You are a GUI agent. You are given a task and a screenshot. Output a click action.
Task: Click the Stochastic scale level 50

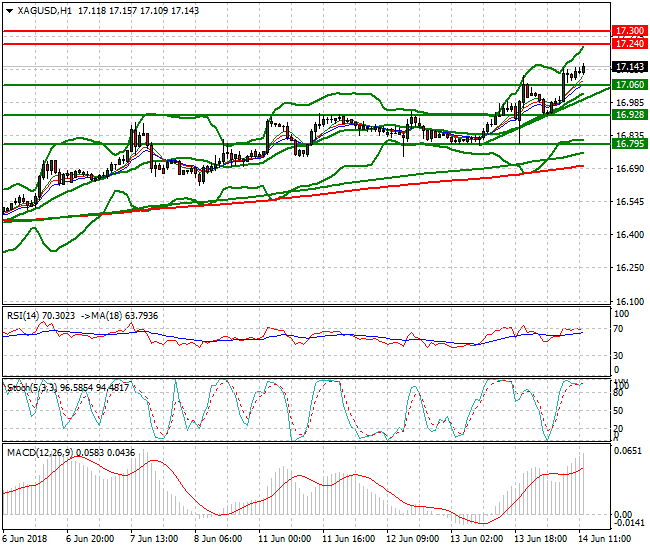[x=618, y=411]
